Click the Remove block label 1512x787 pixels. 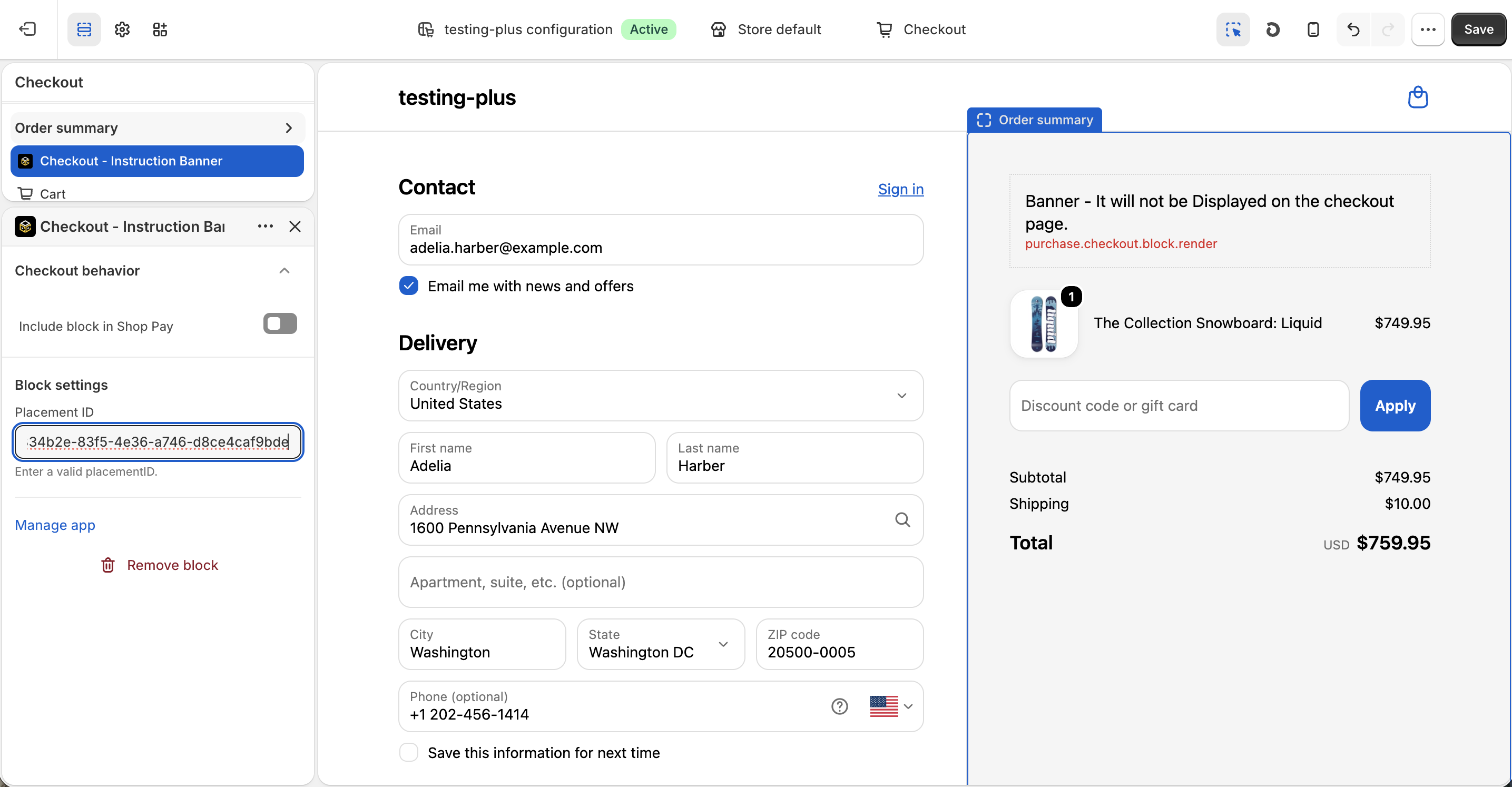click(173, 565)
